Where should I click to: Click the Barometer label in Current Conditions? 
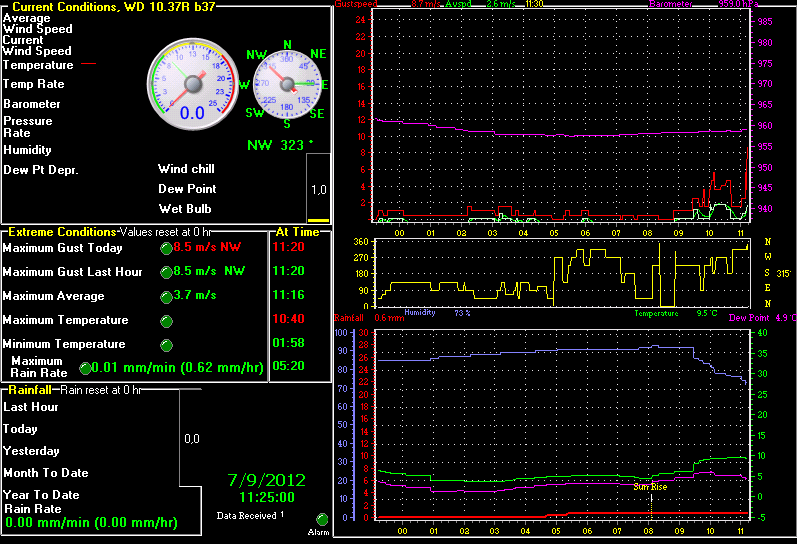pos(32,104)
